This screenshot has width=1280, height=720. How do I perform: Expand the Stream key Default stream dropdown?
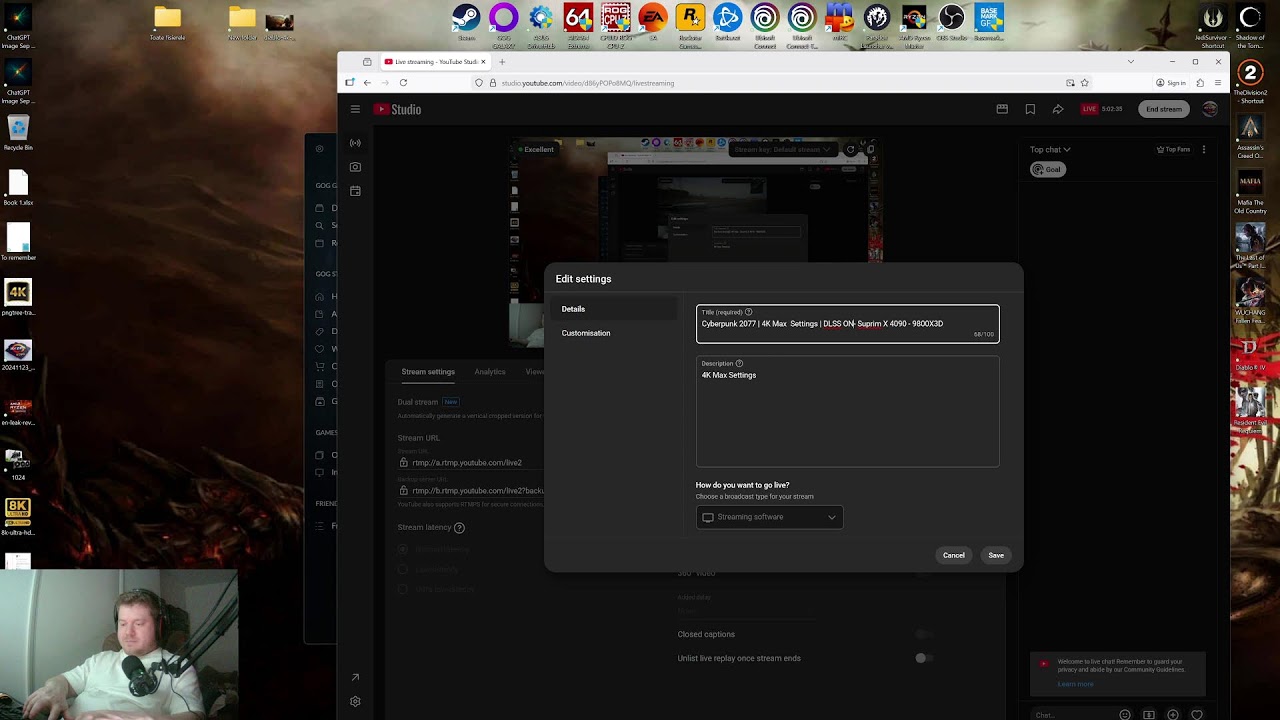[782, 150]
